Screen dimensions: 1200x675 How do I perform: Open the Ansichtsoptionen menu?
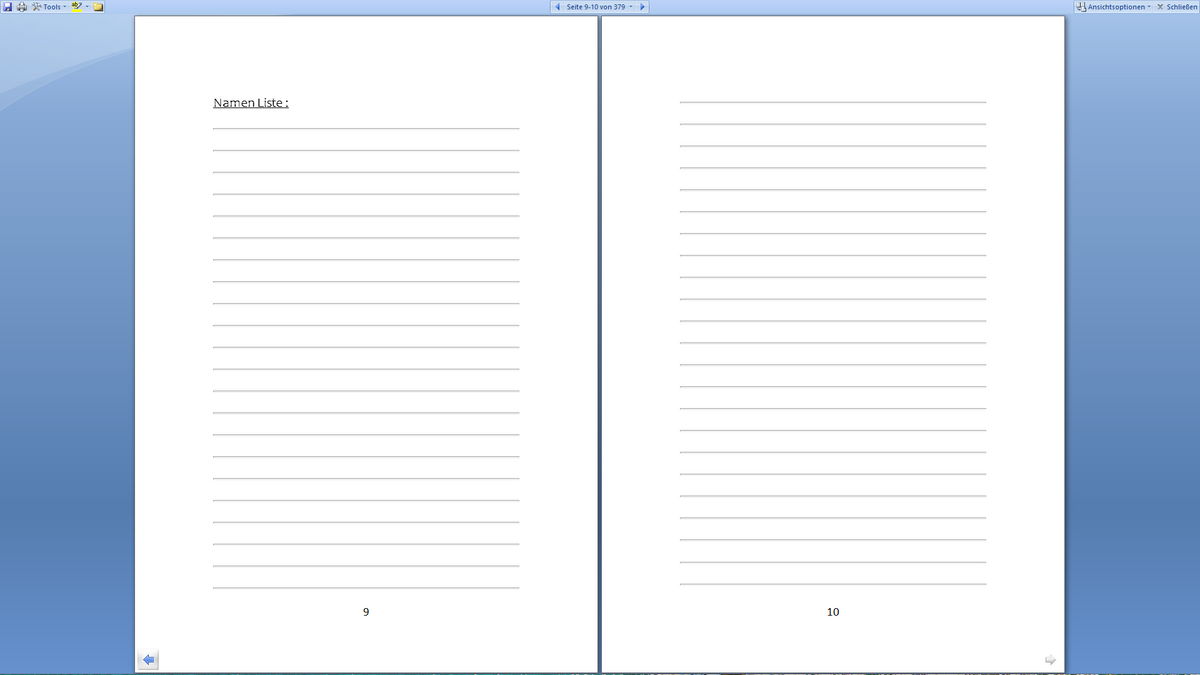[x=1113, y=6]
